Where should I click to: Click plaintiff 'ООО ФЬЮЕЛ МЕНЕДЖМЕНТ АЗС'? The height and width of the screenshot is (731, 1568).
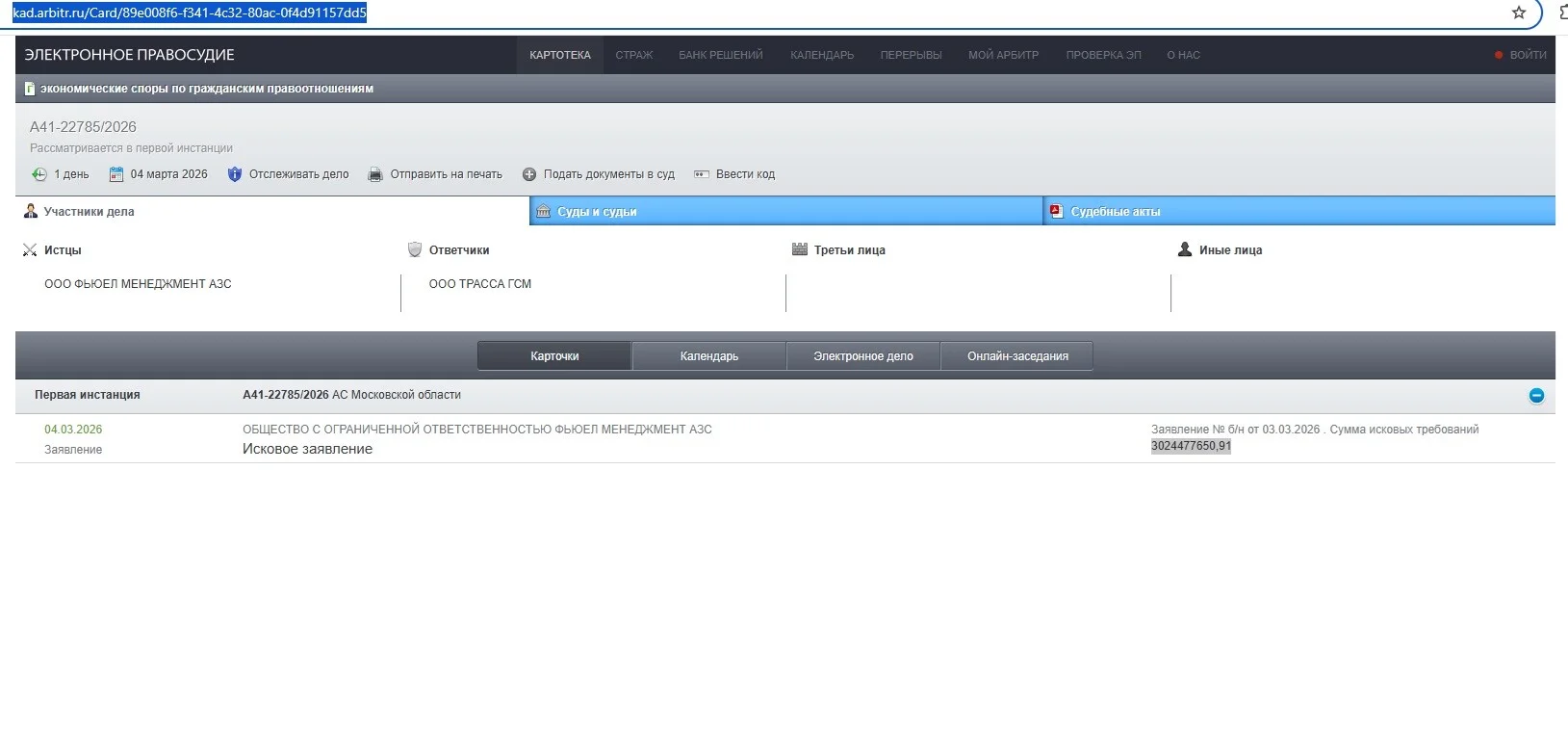tap(138, 284)
